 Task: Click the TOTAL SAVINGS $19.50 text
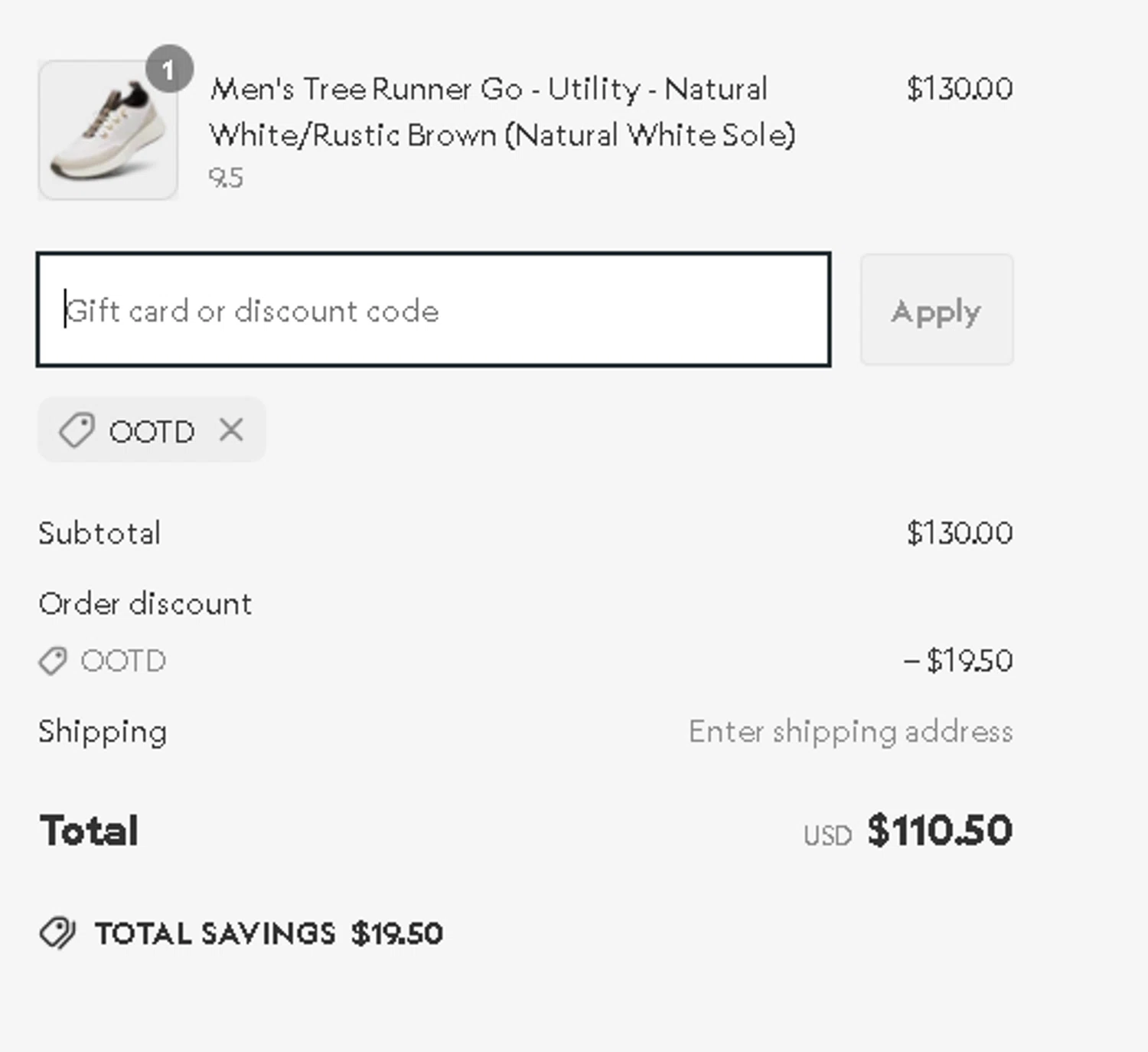point(269,934)
